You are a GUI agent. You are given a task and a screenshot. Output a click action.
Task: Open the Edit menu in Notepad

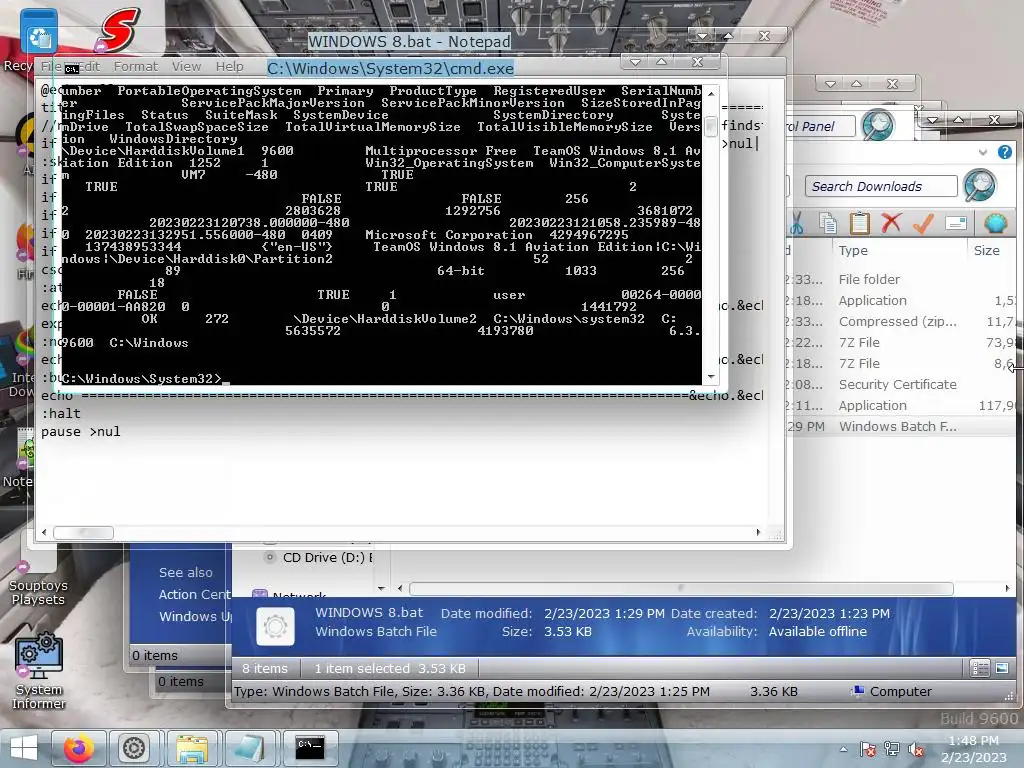(90, 66)
